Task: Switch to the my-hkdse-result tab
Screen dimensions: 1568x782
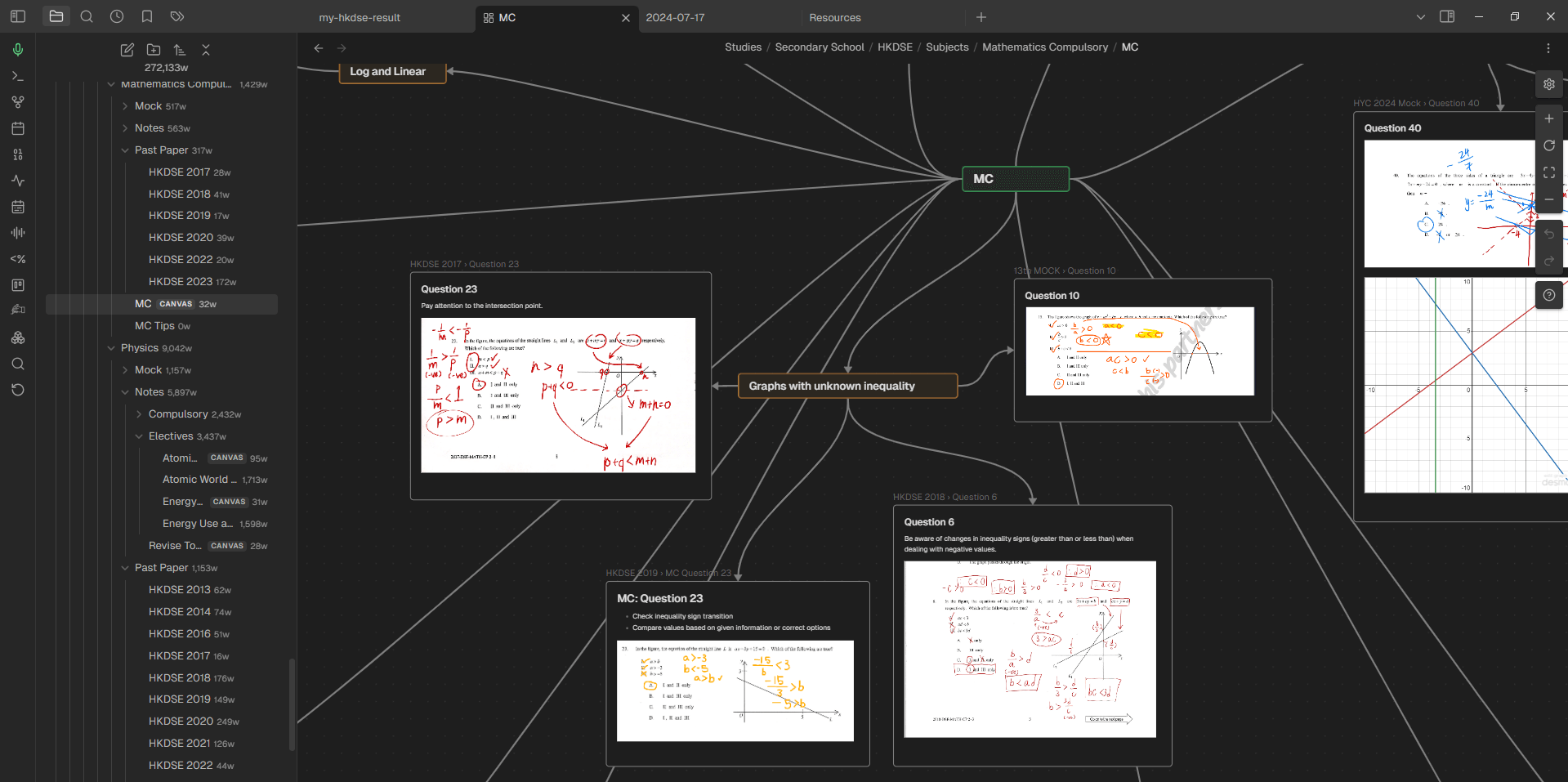Action: coord(360,17)
